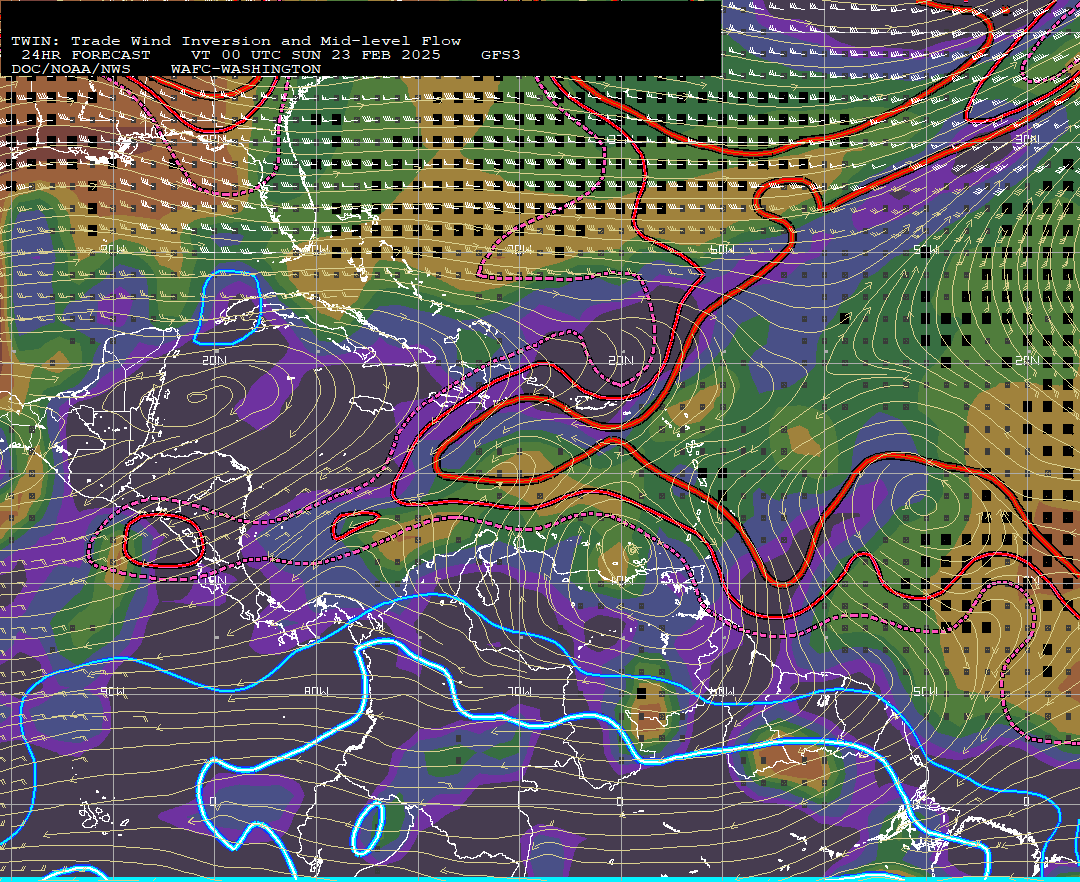Click the Jamaica island outline
1080x882 pixels.
pyautogui.click(x=371, y=403)
